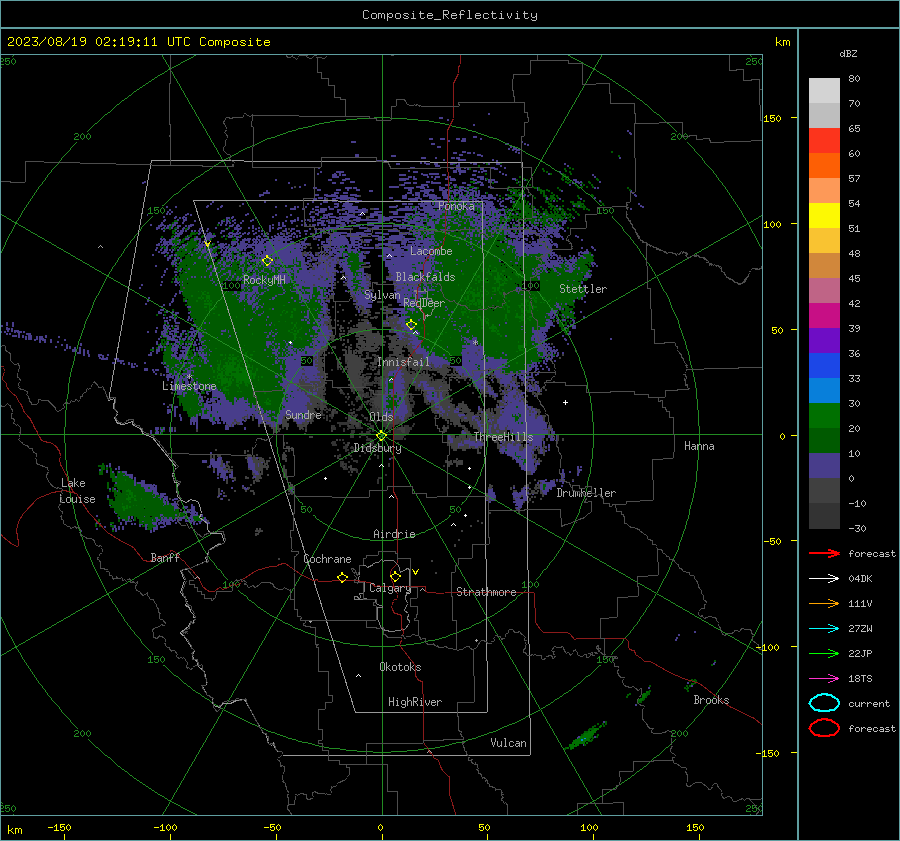
Task: Click the Cochrane label
Action: pyautogui.click(x=327, y=559)
